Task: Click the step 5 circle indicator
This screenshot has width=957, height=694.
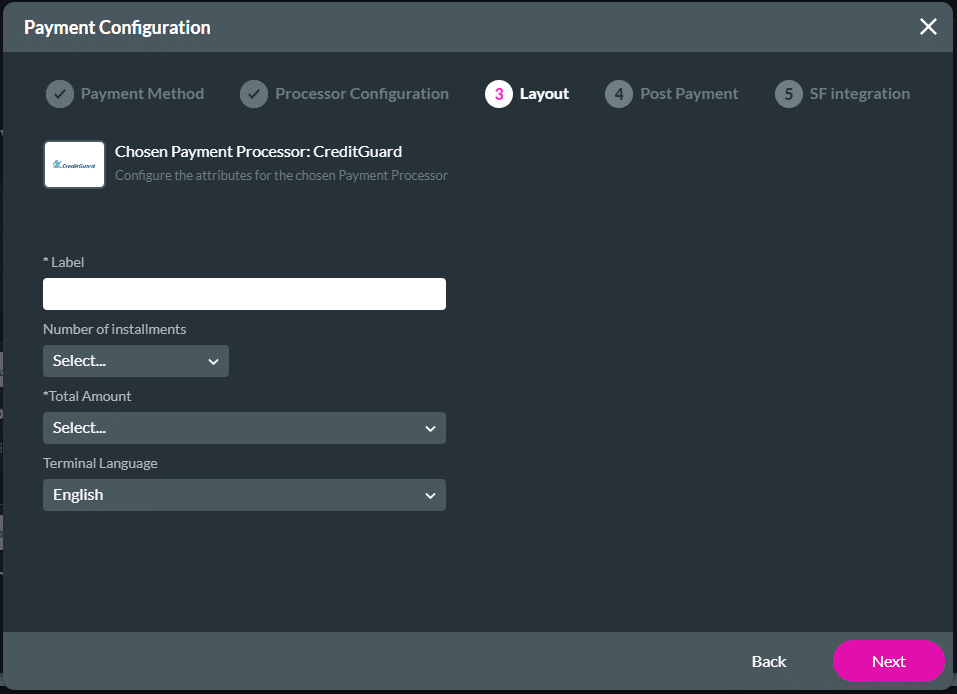Action: coord(787,93)
